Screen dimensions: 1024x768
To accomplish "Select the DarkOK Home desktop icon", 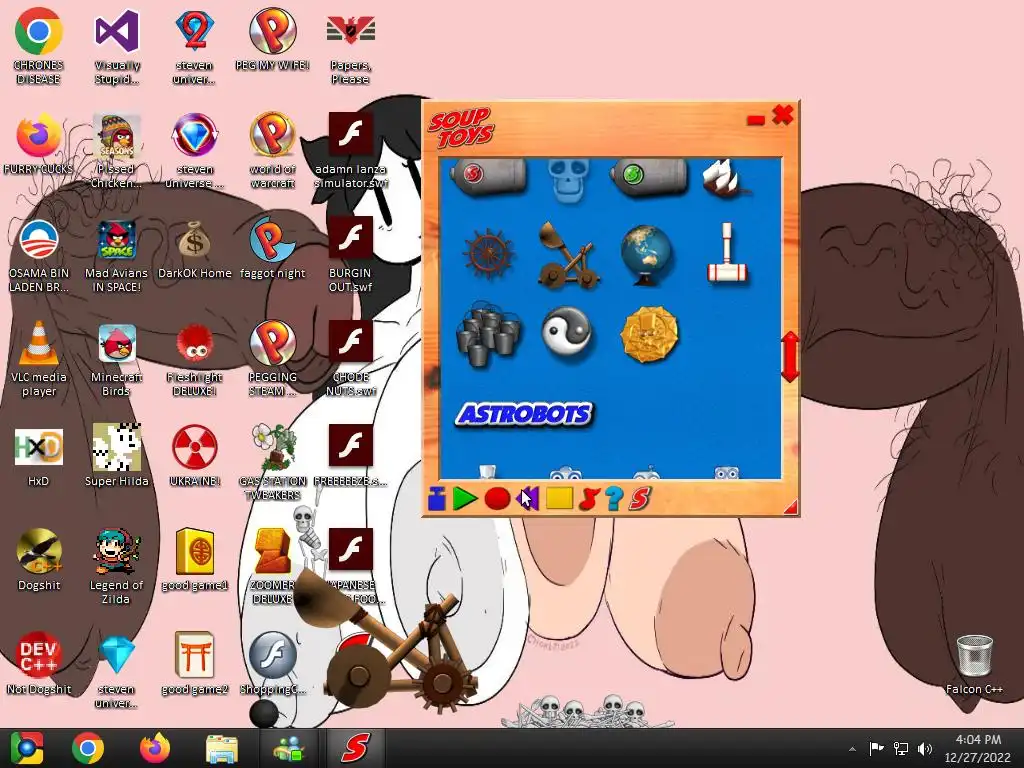I will (195, 249).
